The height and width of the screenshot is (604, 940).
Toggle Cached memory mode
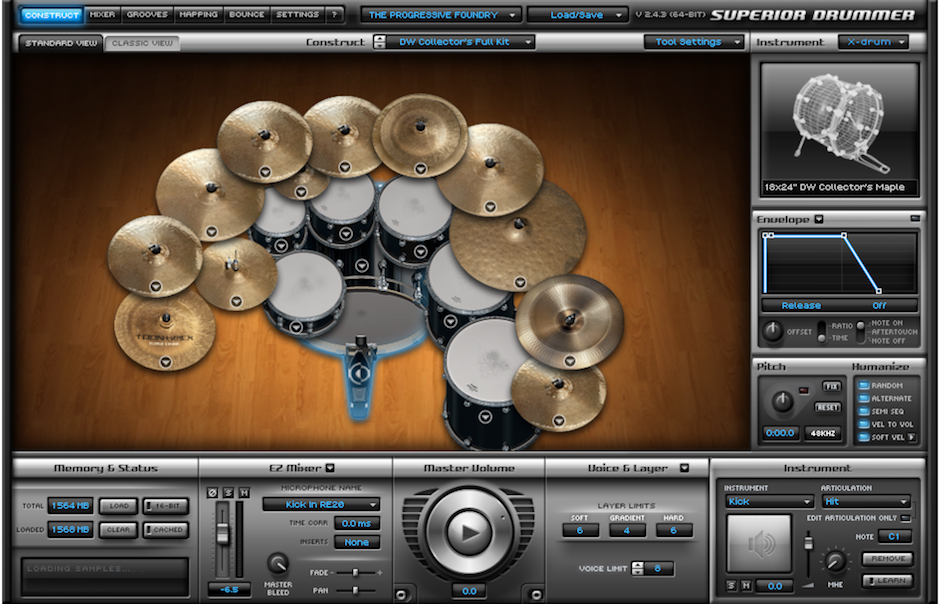tap(166, 530)
